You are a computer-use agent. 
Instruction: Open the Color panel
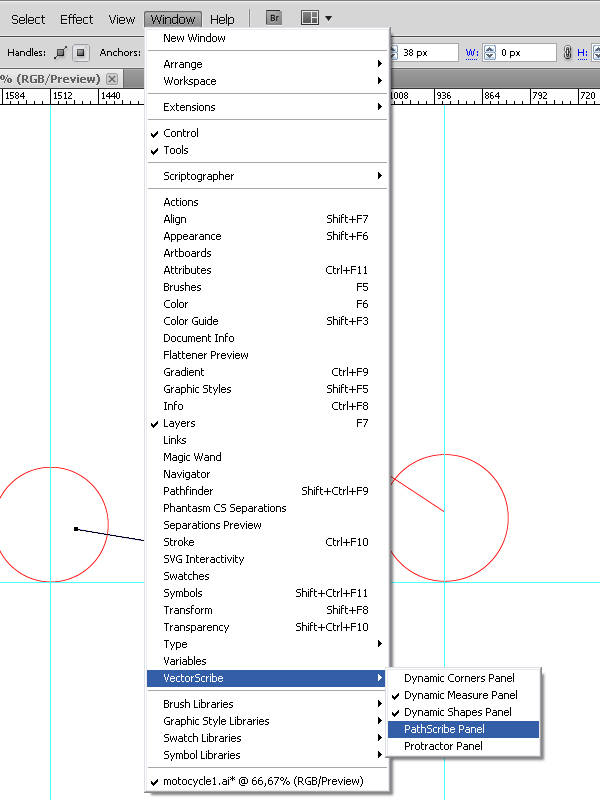point(267,304)
